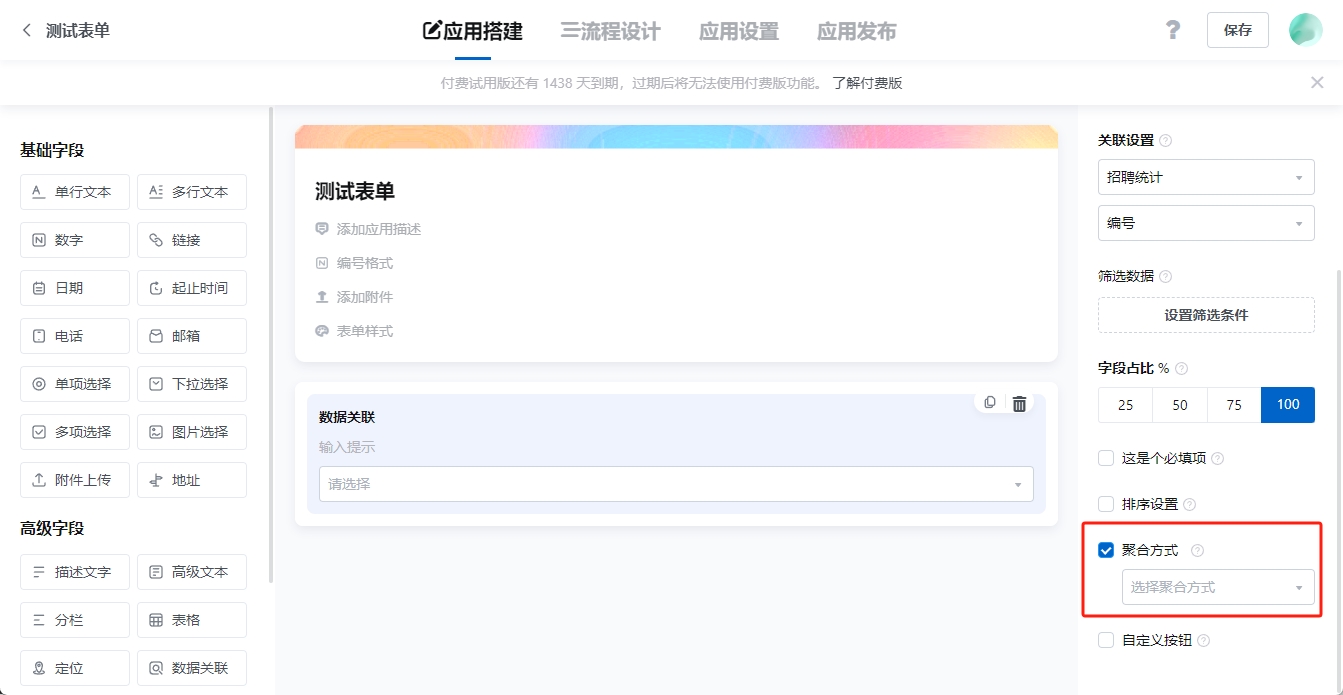Set field width to 50 percent
Viewport: 1343px width, 695px height.
(1179, 404)
